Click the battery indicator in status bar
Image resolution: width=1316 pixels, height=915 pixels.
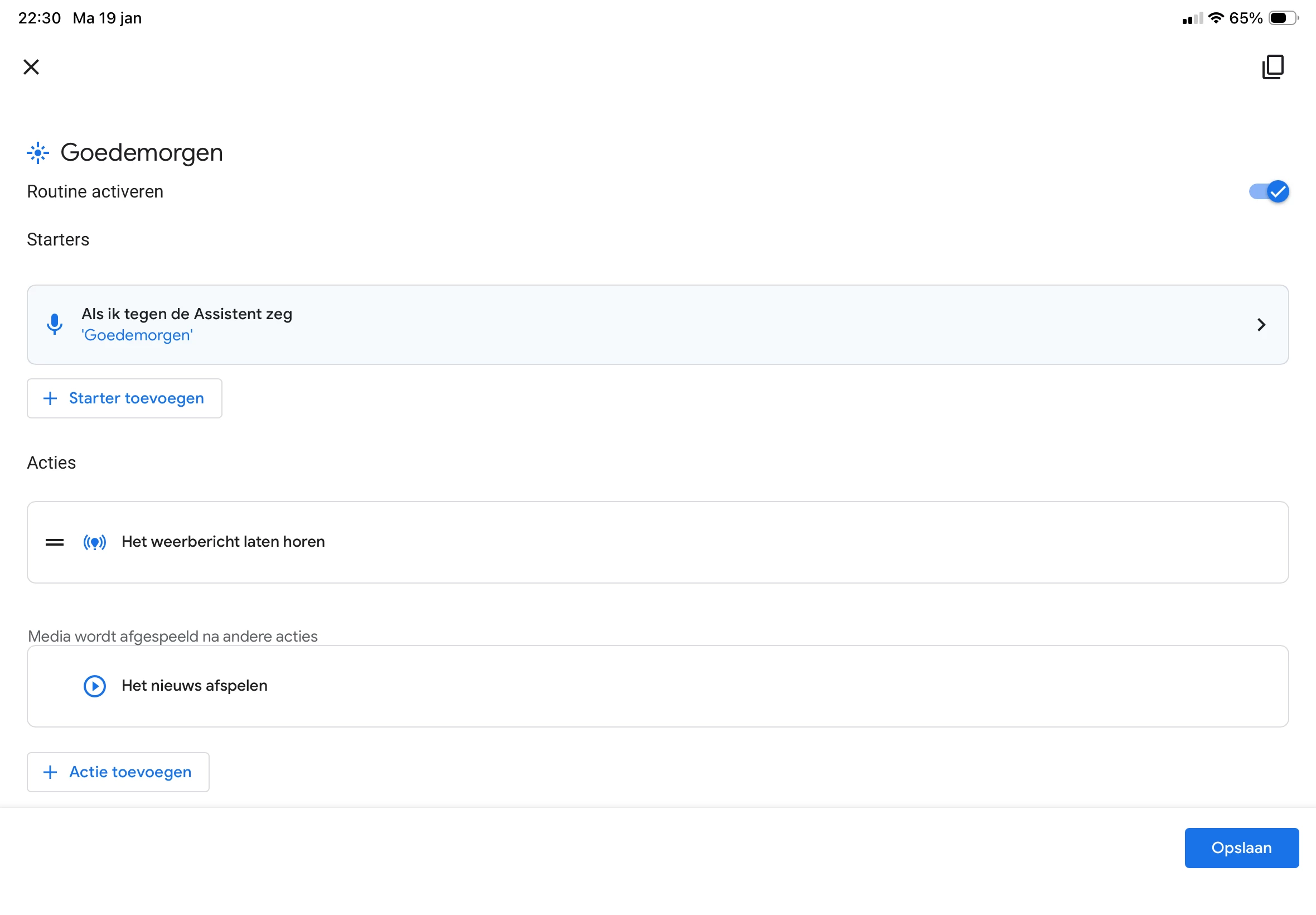1282,18
